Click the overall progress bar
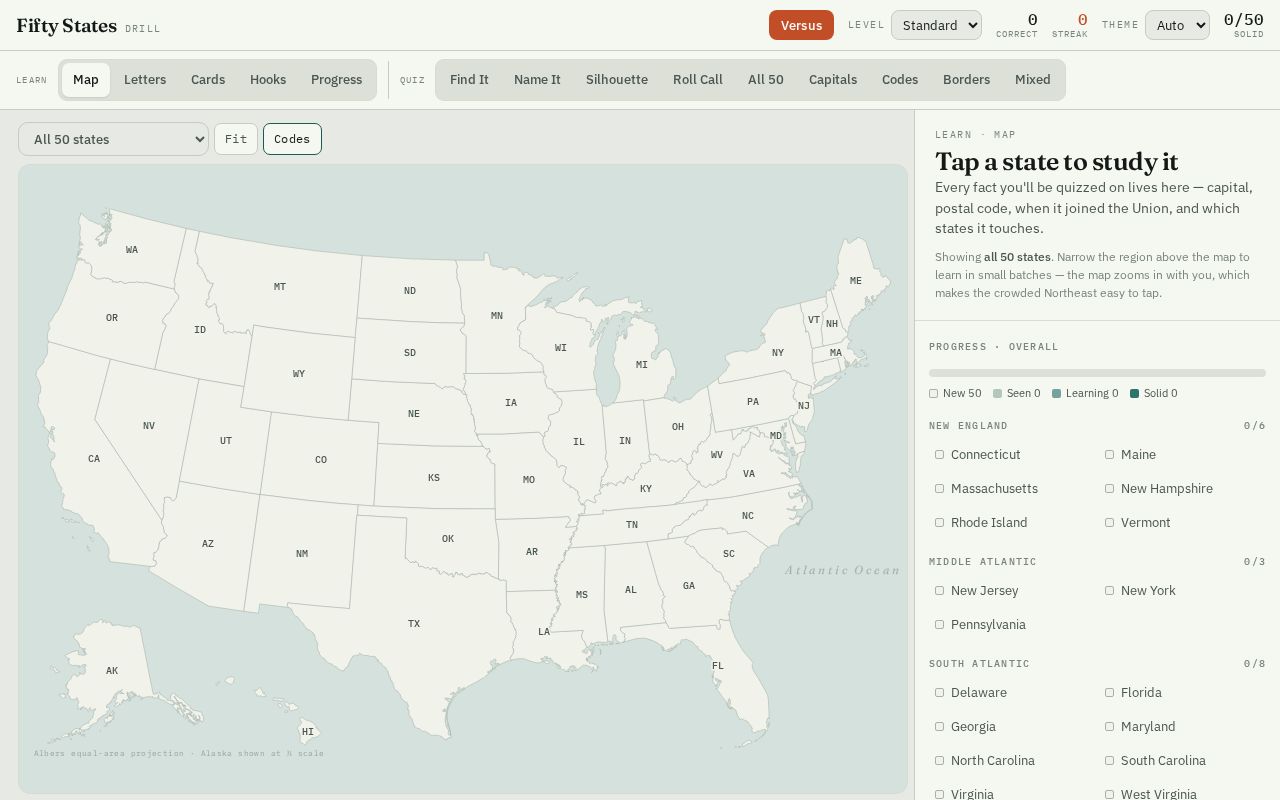The width and height of the screenshot is (1280, 800). point(1097,373)
